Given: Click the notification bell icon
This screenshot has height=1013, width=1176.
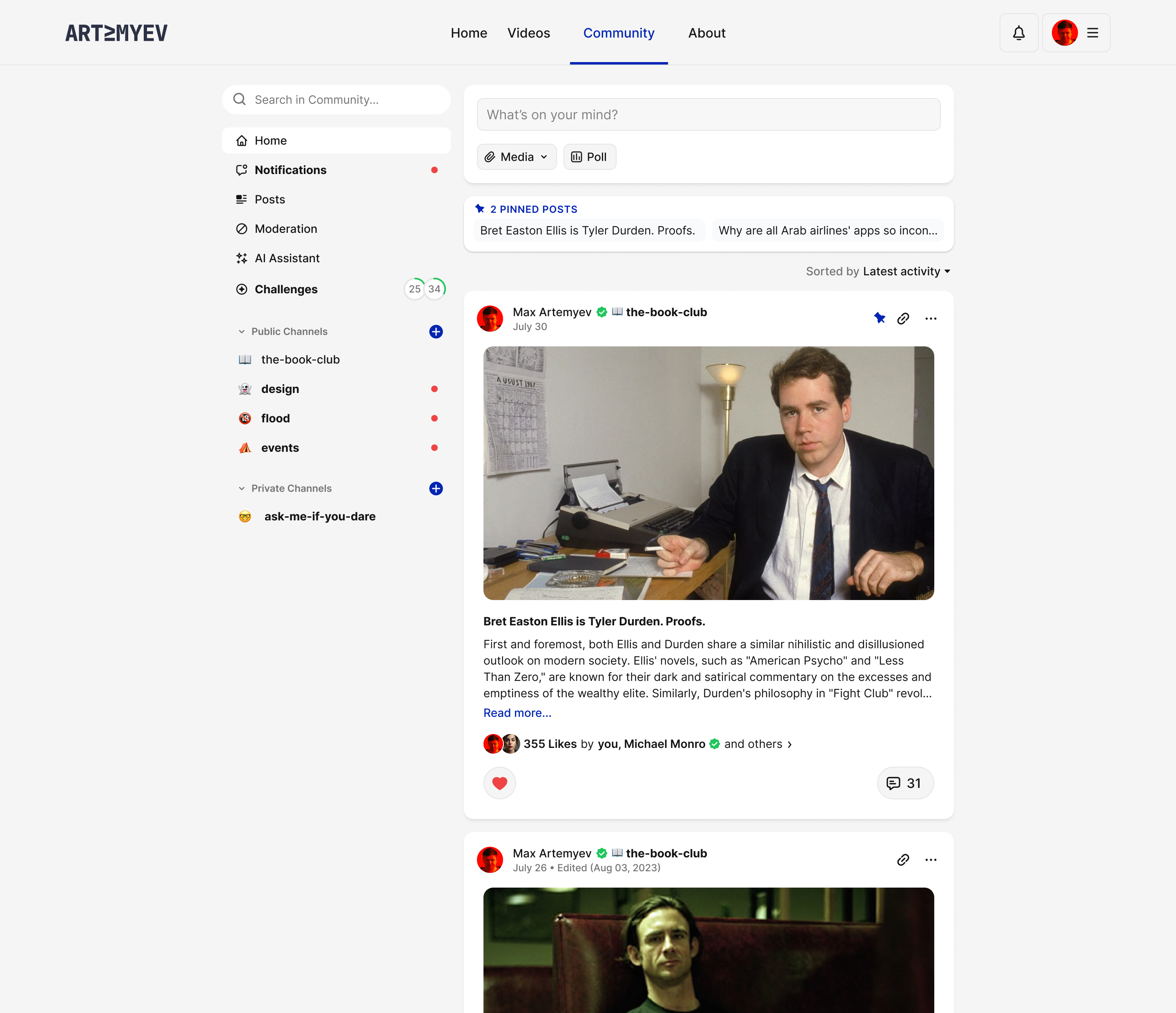Looking at the screenshot, I should [x=1018, y=33].
